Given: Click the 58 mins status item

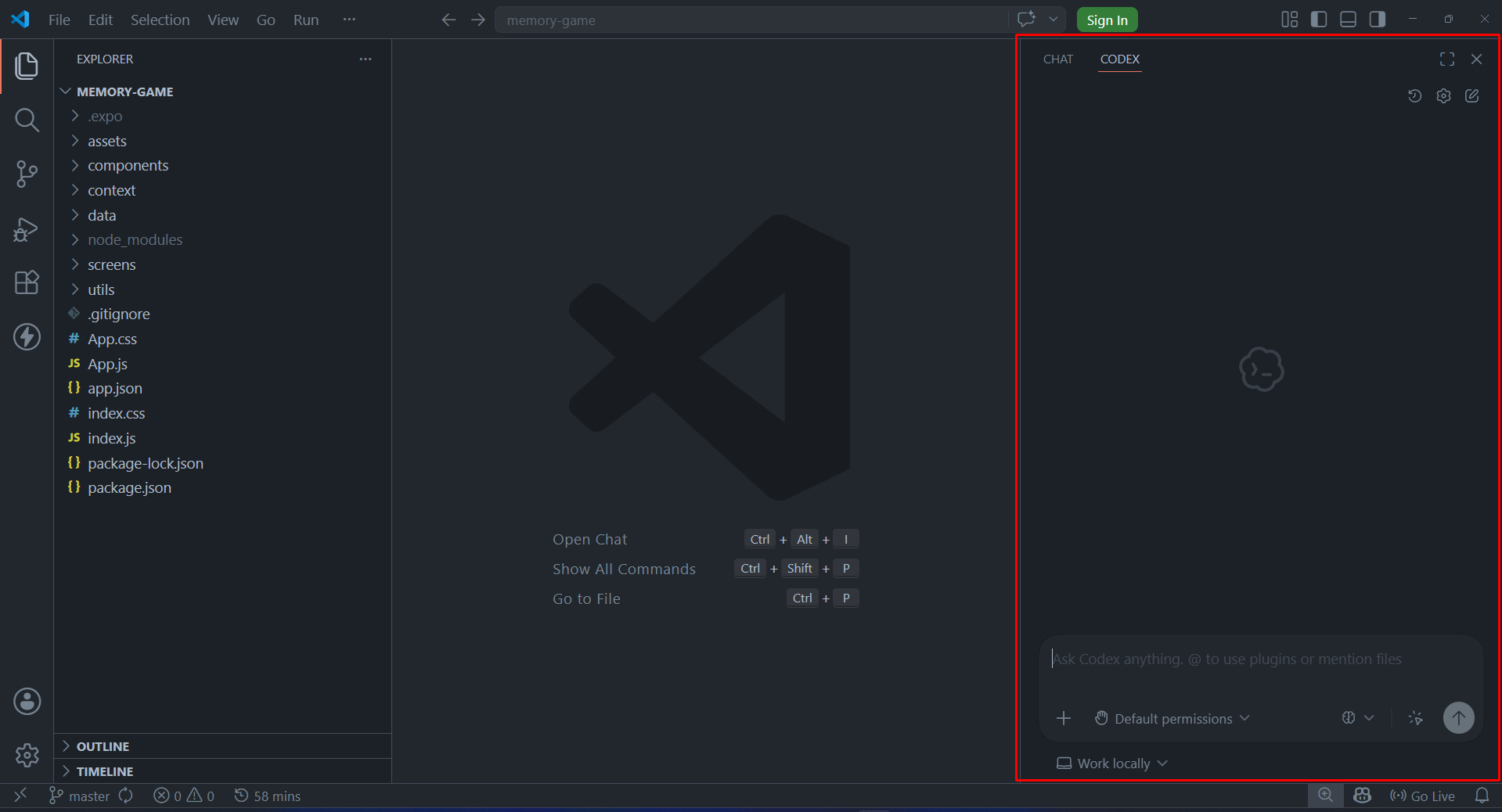Looking at the screenshot, I should [x=267, y=796].
